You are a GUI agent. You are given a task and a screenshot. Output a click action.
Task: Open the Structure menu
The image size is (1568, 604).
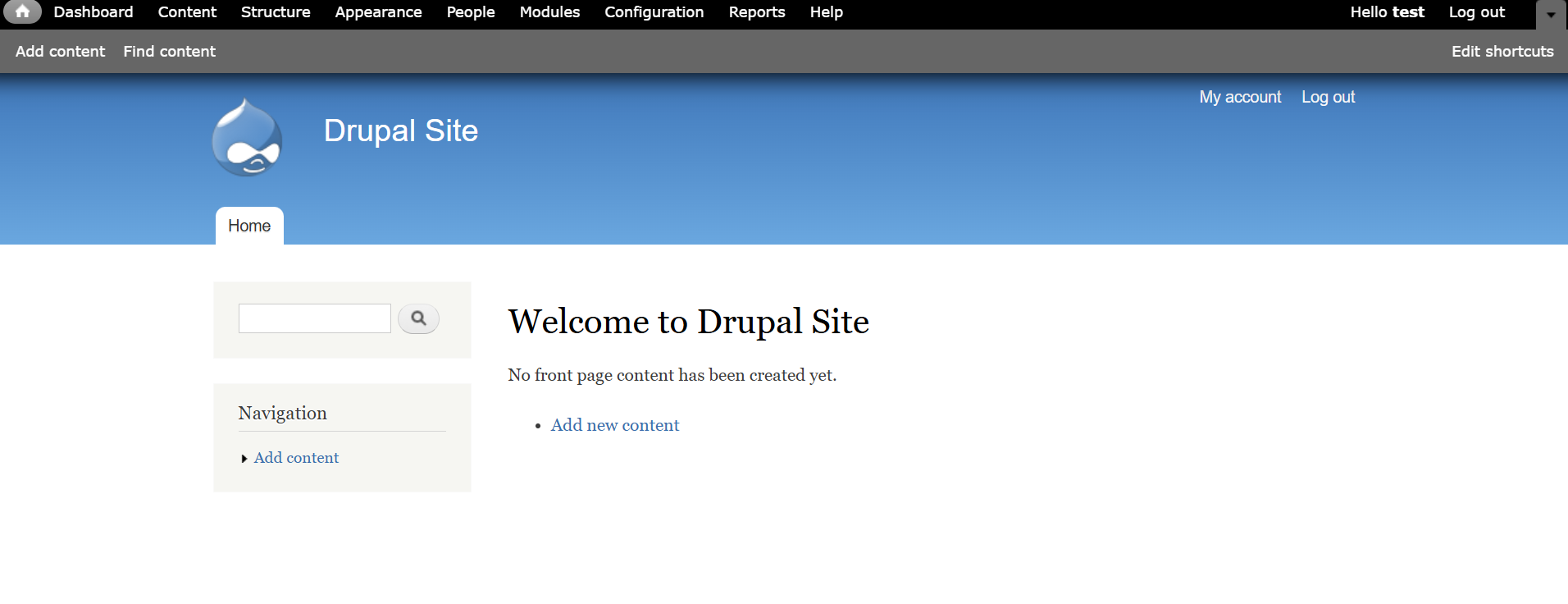point(276,12)
